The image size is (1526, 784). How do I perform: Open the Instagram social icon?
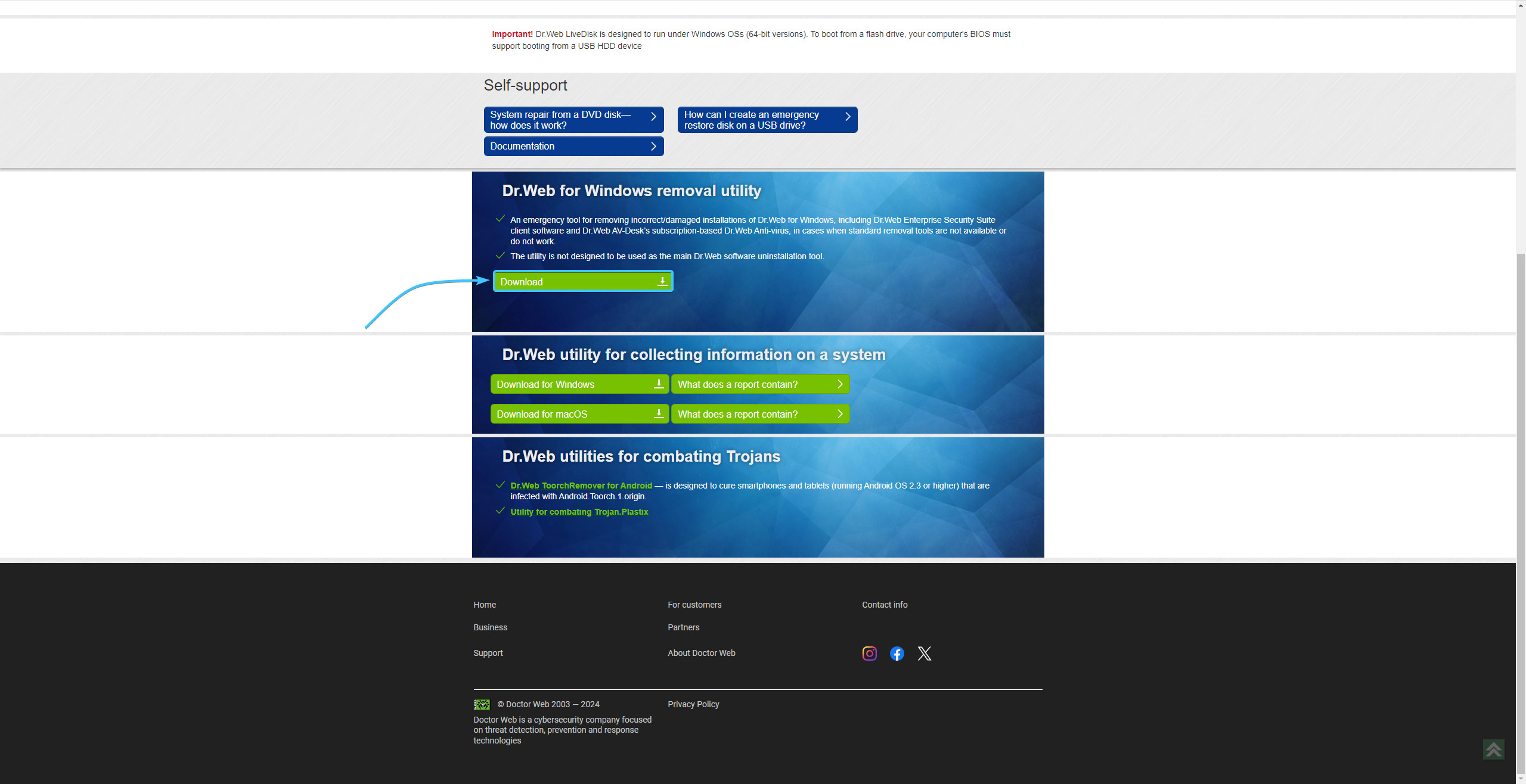(x=869, y=654)
